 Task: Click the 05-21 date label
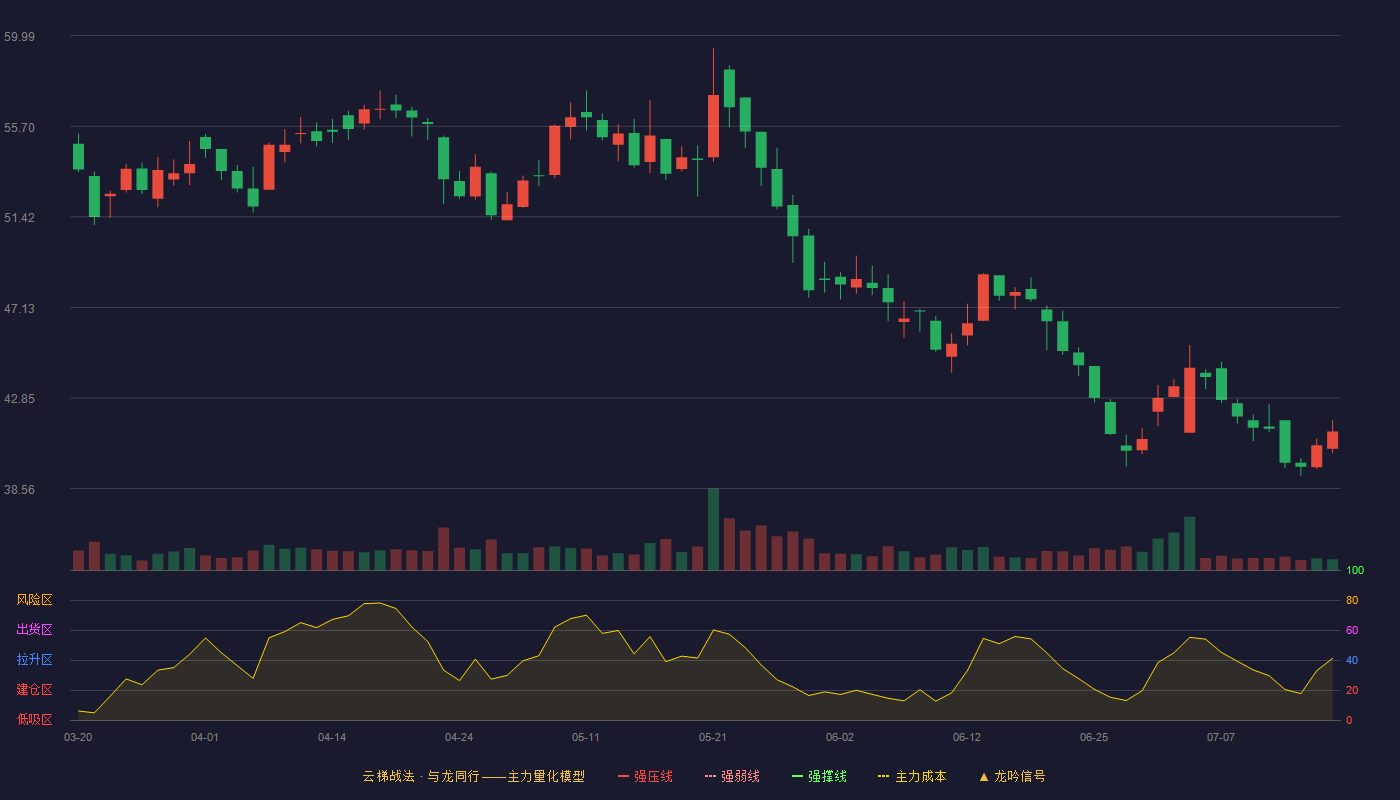[x=713, y=737]
